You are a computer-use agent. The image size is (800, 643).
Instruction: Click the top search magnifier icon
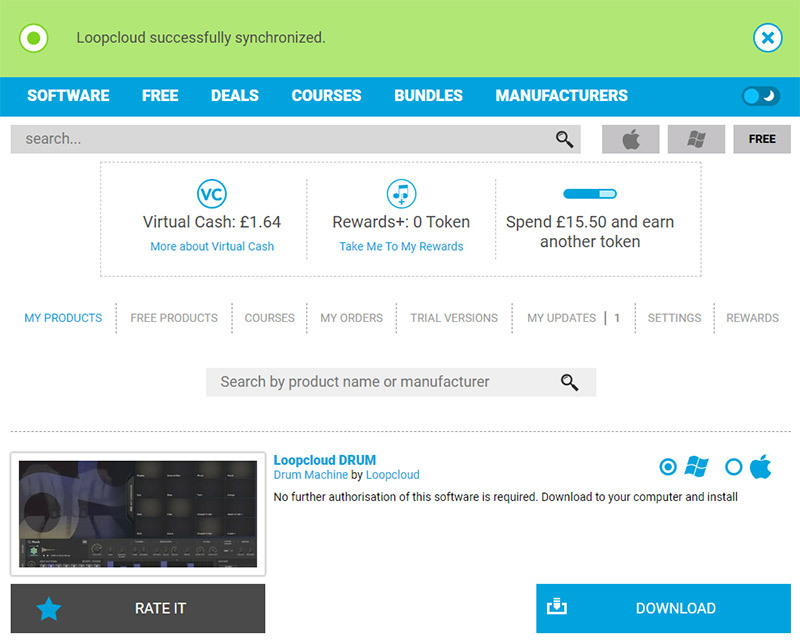click(564, 139)
